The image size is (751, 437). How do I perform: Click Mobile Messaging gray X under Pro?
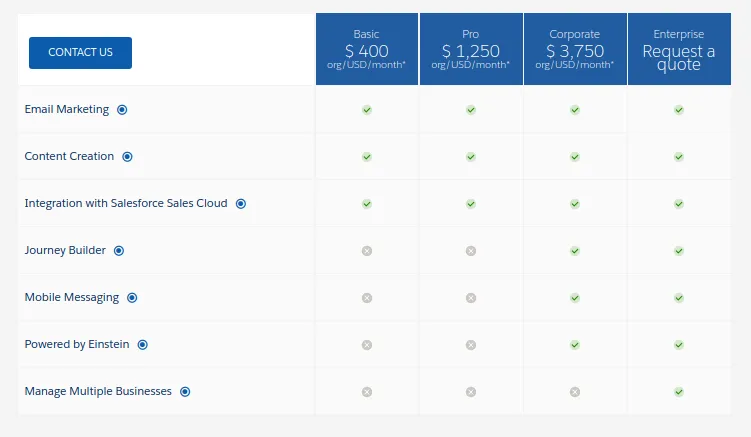pos(471,298)
